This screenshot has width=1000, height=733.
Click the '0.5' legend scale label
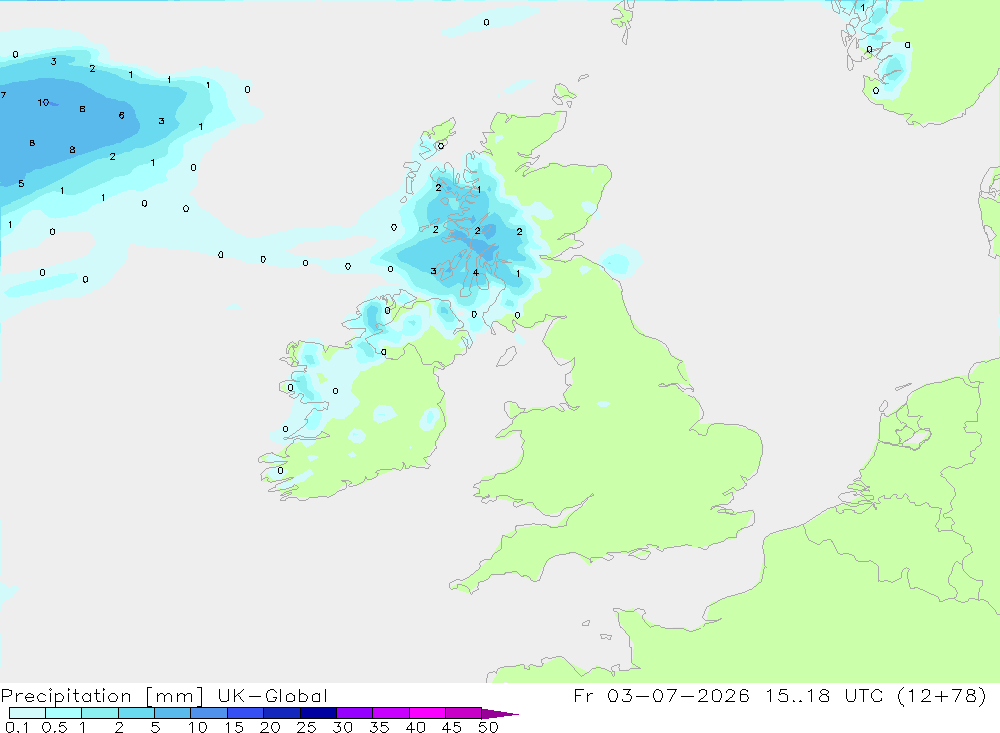[x=55, y=727]
